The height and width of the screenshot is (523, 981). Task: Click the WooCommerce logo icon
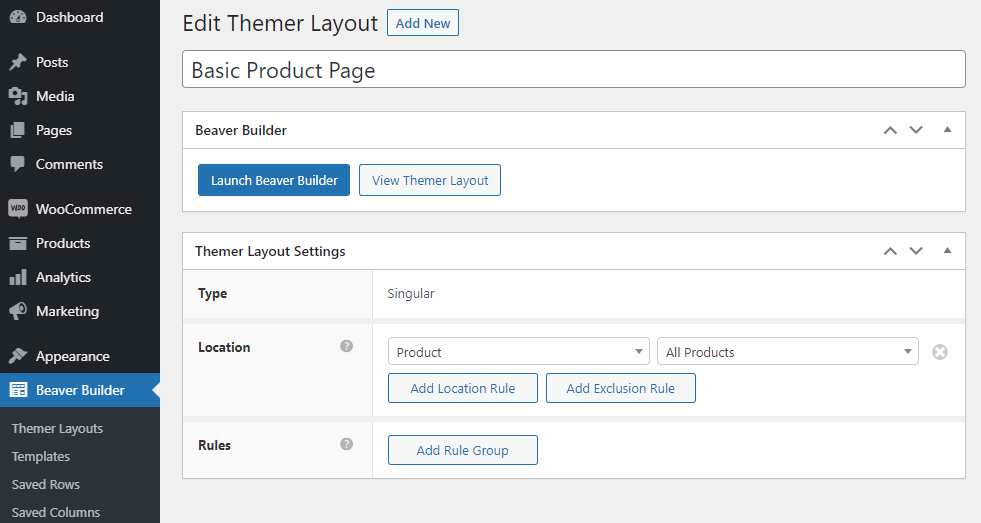click(x=18, y=209)
